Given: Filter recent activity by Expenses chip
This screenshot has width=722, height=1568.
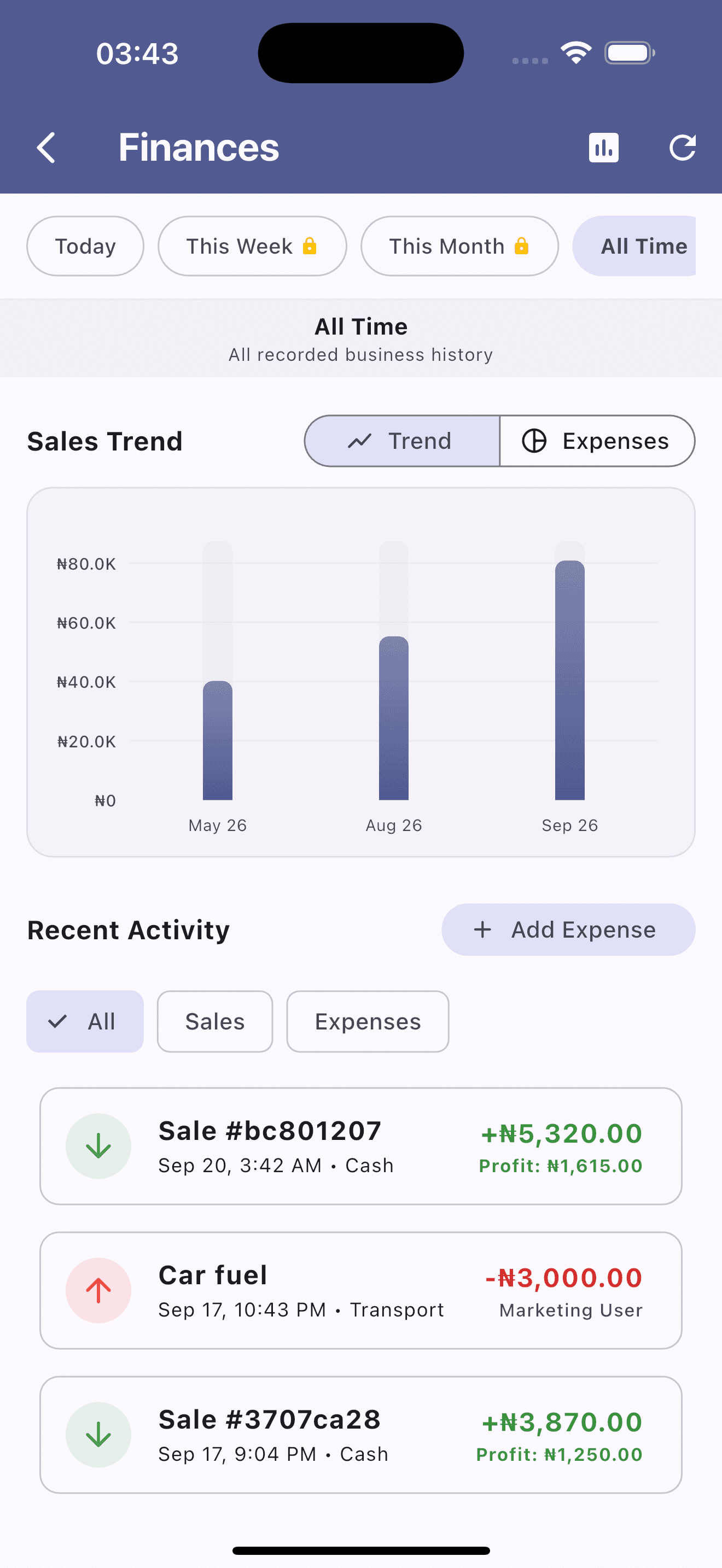Looking at the screenshot, I should coord(368,1021).
